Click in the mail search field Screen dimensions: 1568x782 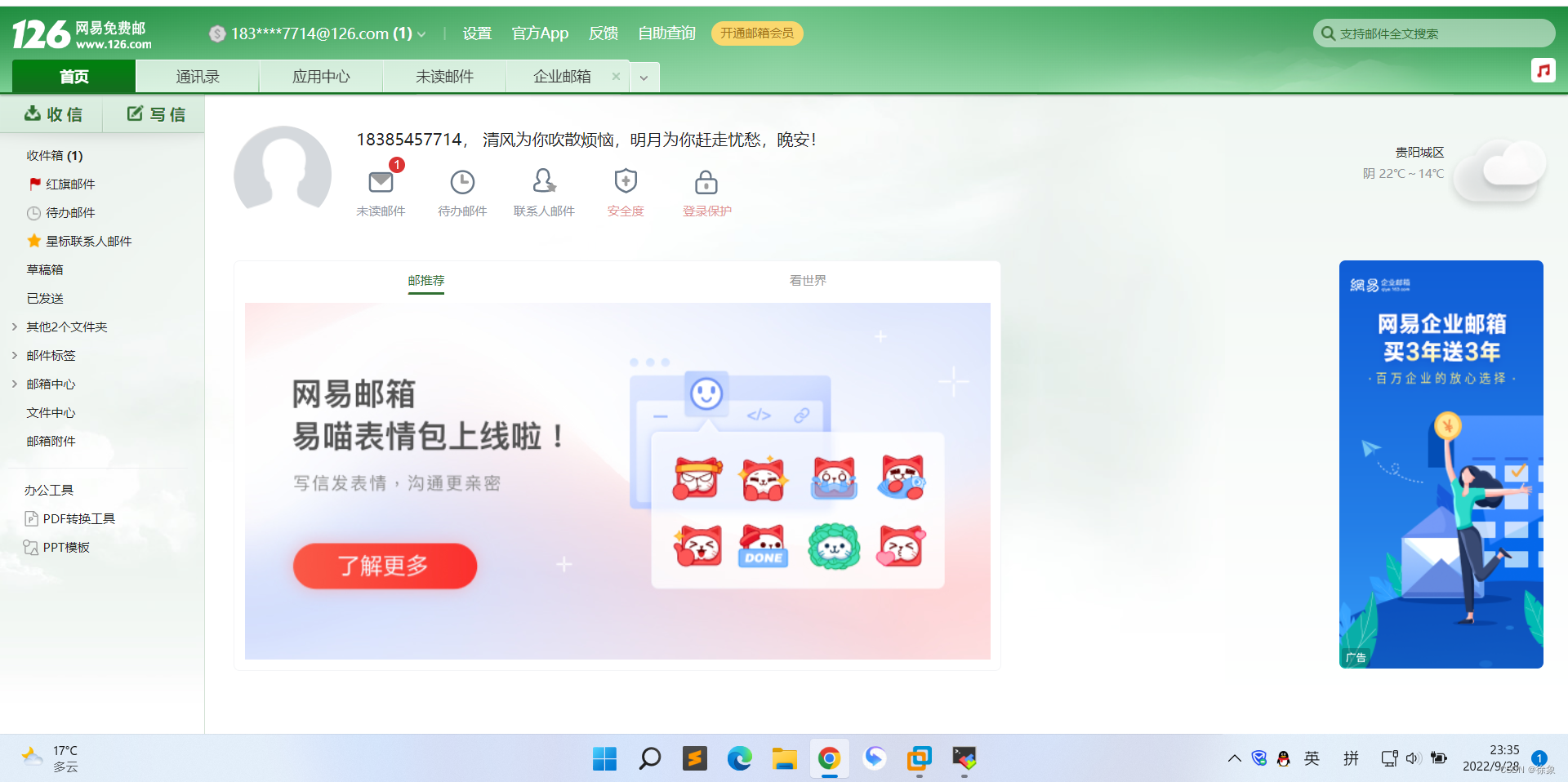[1434, 33]
